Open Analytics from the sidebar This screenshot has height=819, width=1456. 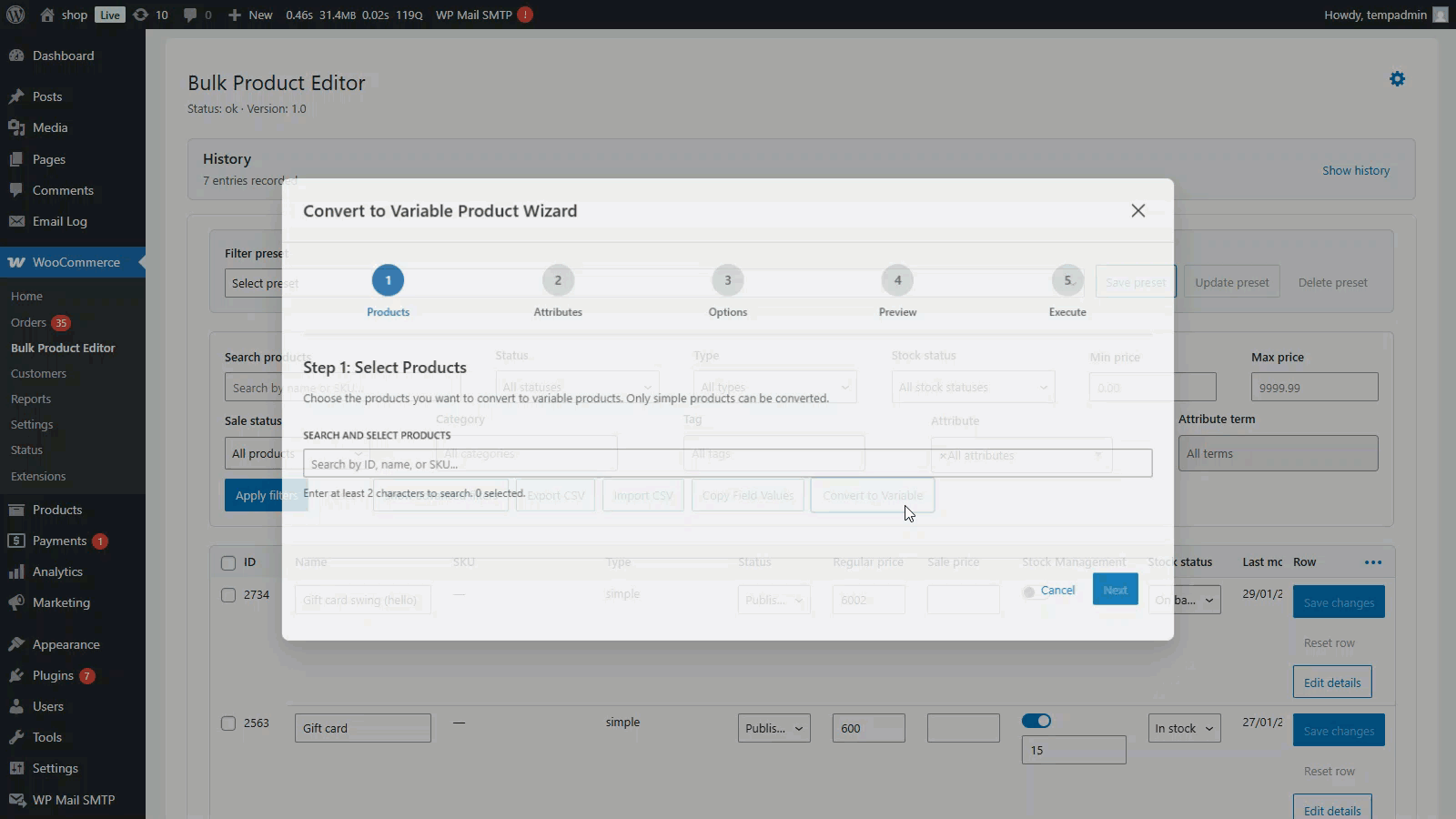[x=57, y=571]
